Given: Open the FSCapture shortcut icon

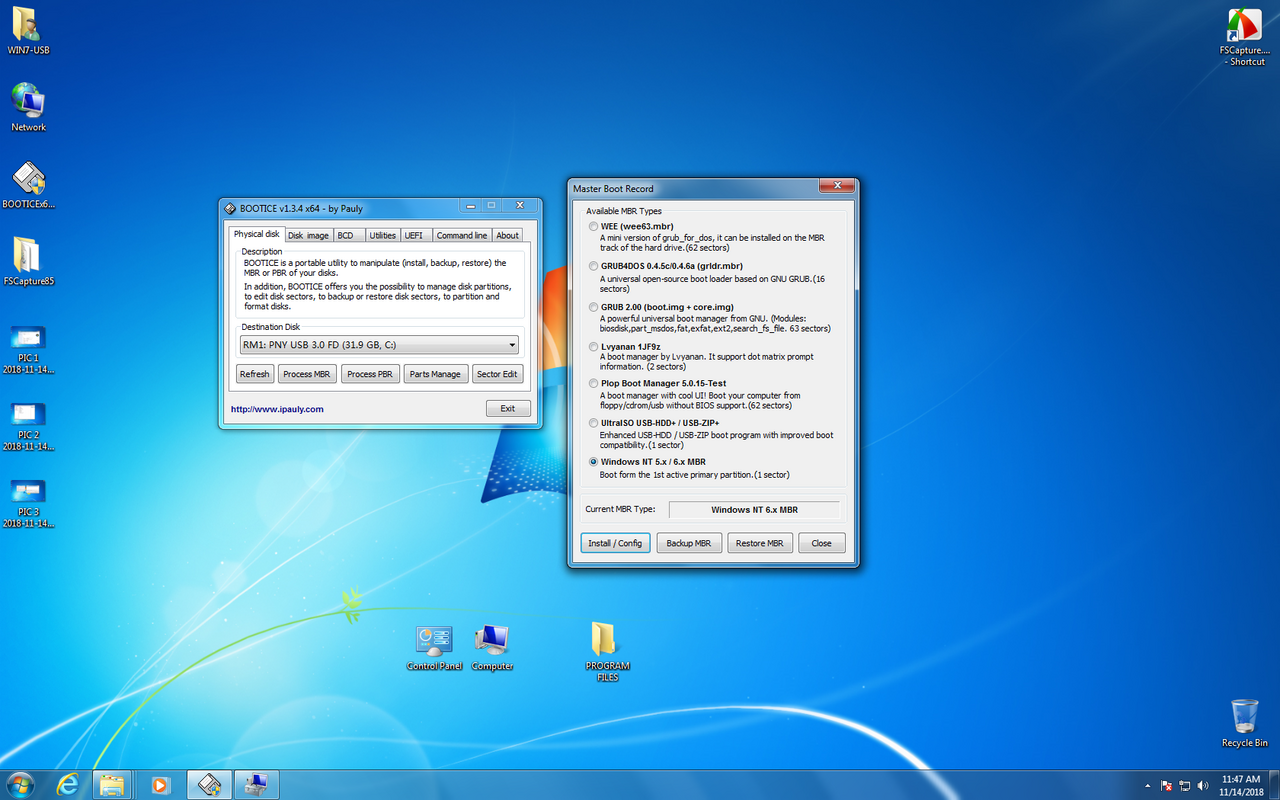Looking at the screenshot, I should [x=1243, y=38].
